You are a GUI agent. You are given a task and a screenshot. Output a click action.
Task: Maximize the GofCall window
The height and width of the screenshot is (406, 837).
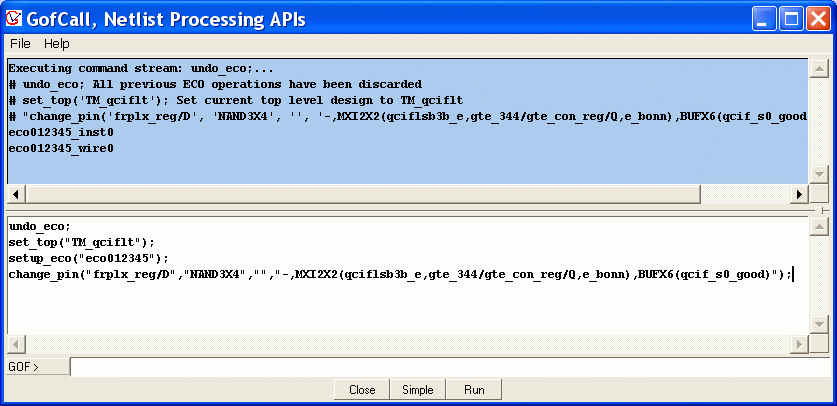792,19
